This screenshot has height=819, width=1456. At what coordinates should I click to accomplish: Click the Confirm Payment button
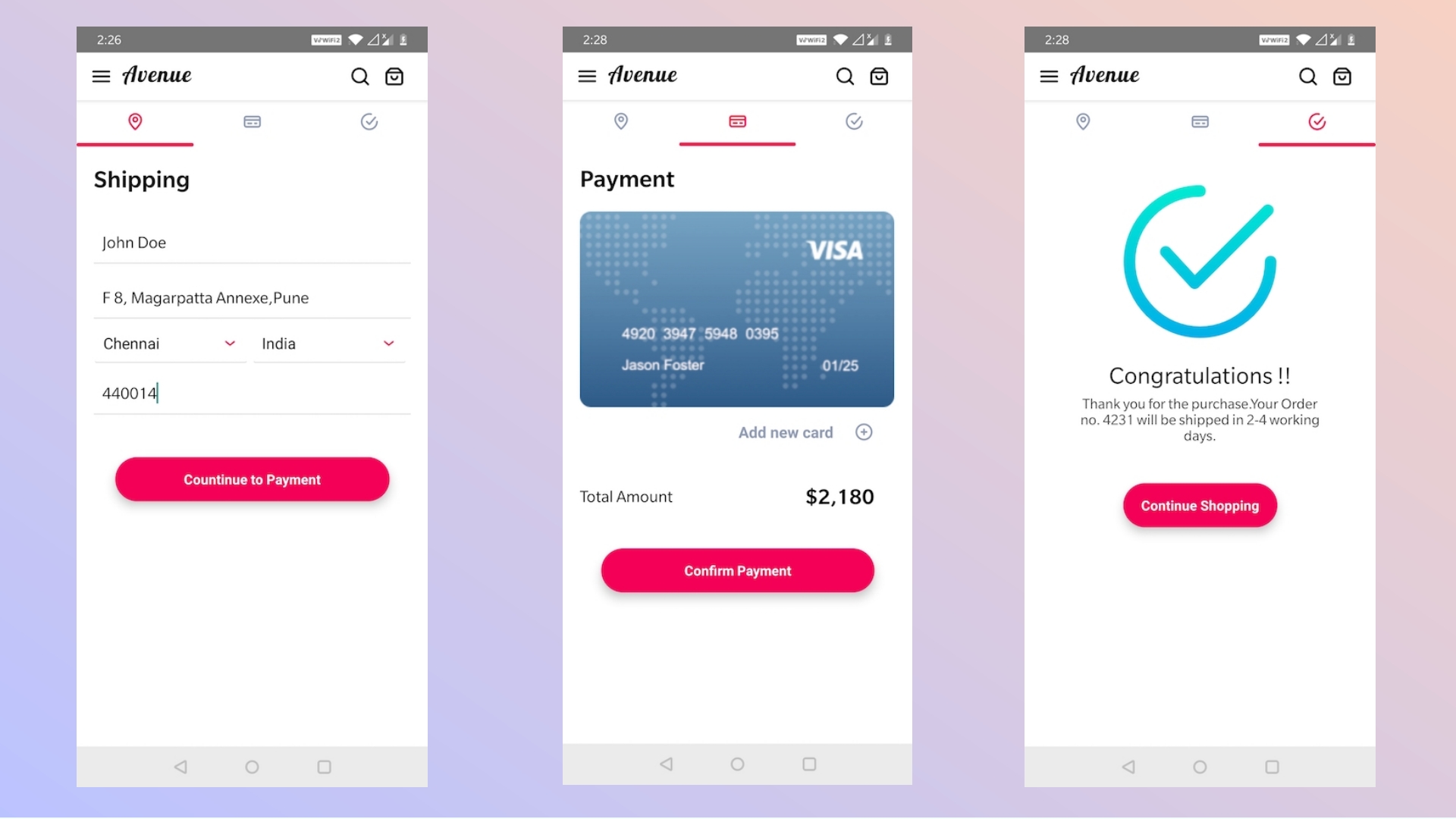737,570
